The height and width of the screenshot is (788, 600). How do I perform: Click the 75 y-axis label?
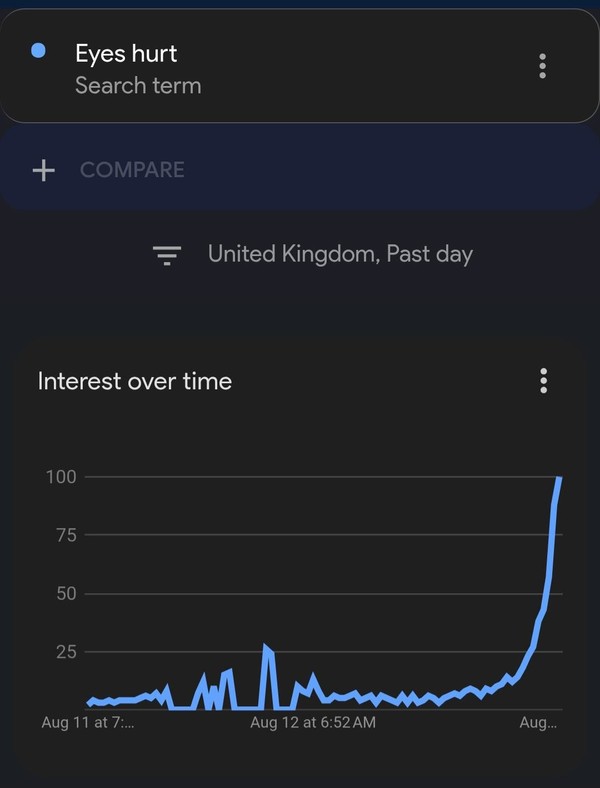coord(66,535)
